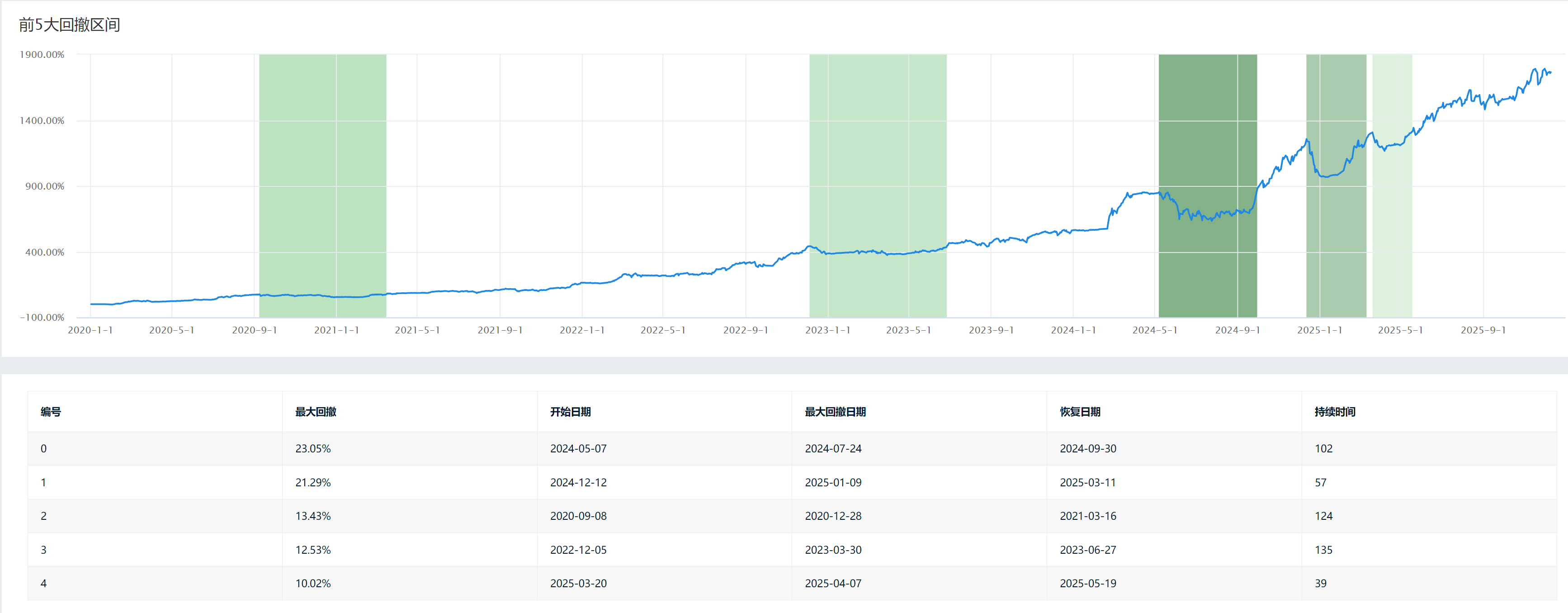Click the 13.43% drawdown cell
This screenshot has height=613, width=1568.
(313, 516)
